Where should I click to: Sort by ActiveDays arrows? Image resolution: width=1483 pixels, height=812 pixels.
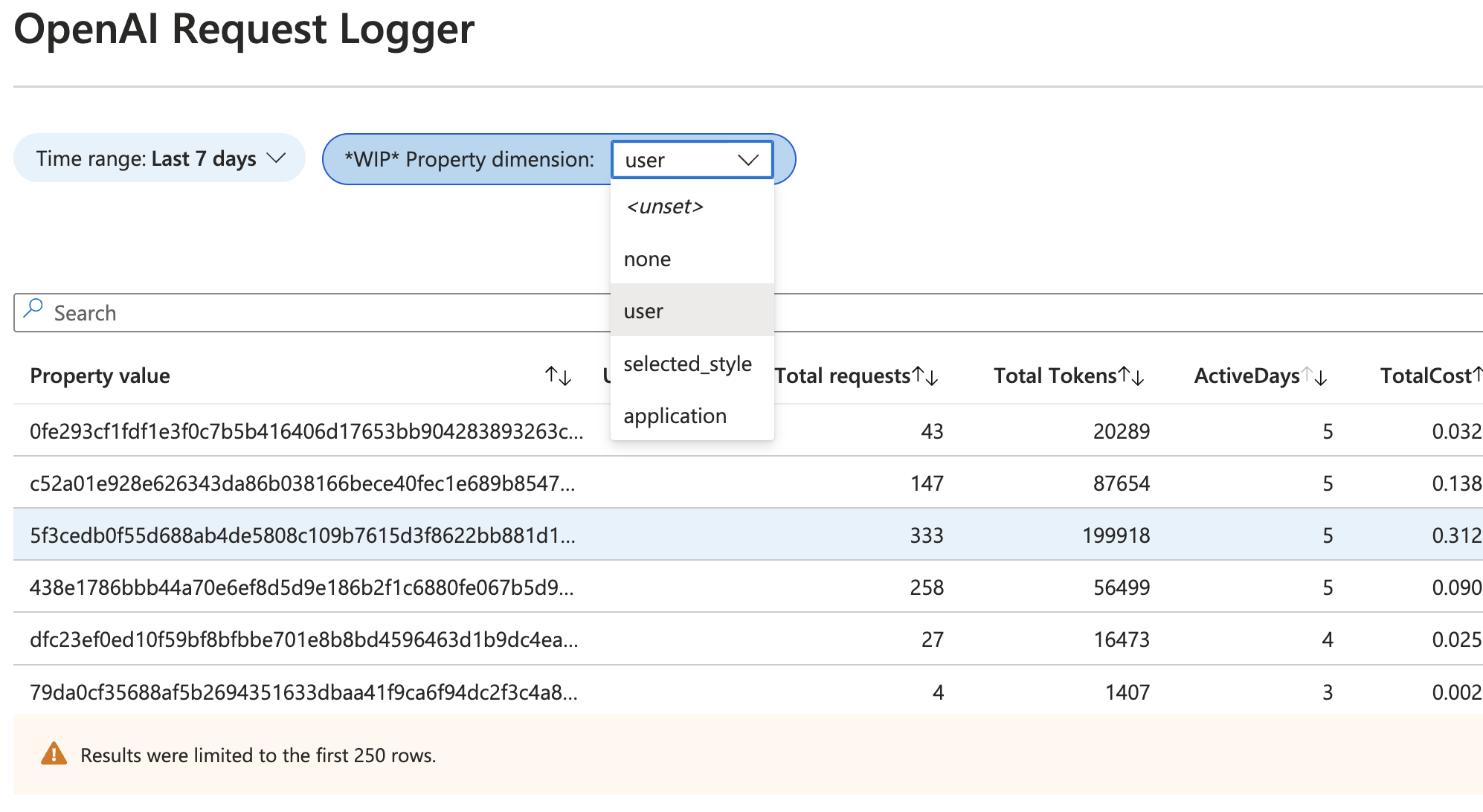tap(1314, 376)
